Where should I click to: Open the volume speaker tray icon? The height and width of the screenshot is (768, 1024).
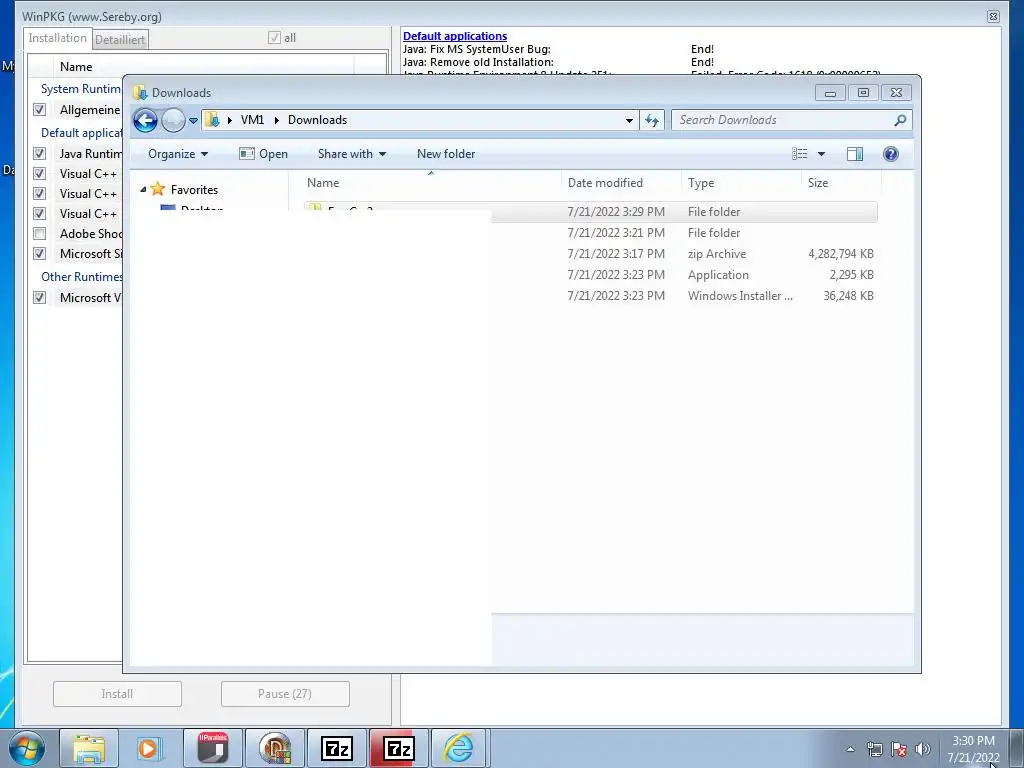pos(923,749)
